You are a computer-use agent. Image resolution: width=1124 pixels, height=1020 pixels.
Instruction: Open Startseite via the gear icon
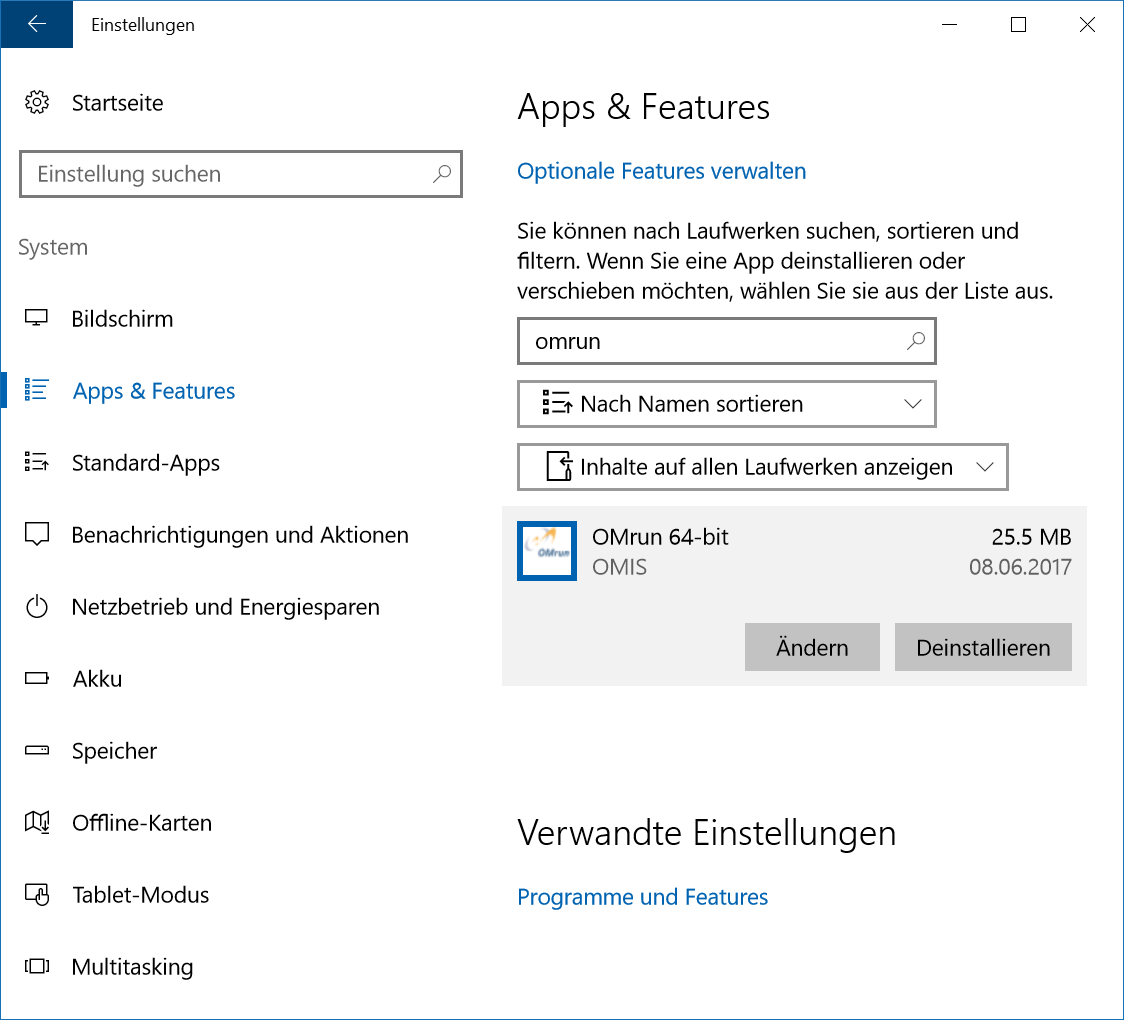tap(37, 103)
